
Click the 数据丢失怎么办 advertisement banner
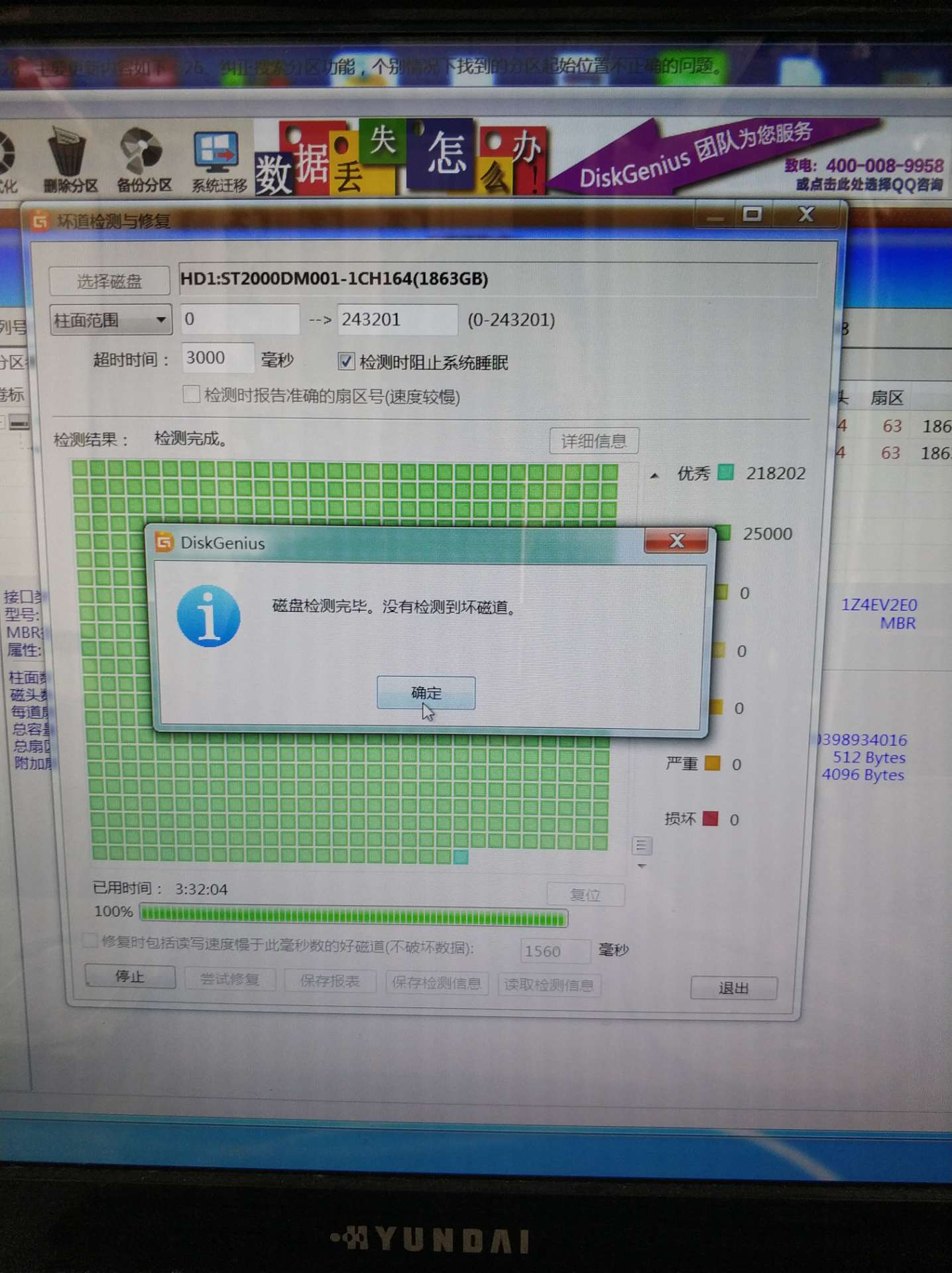point(400,157)
